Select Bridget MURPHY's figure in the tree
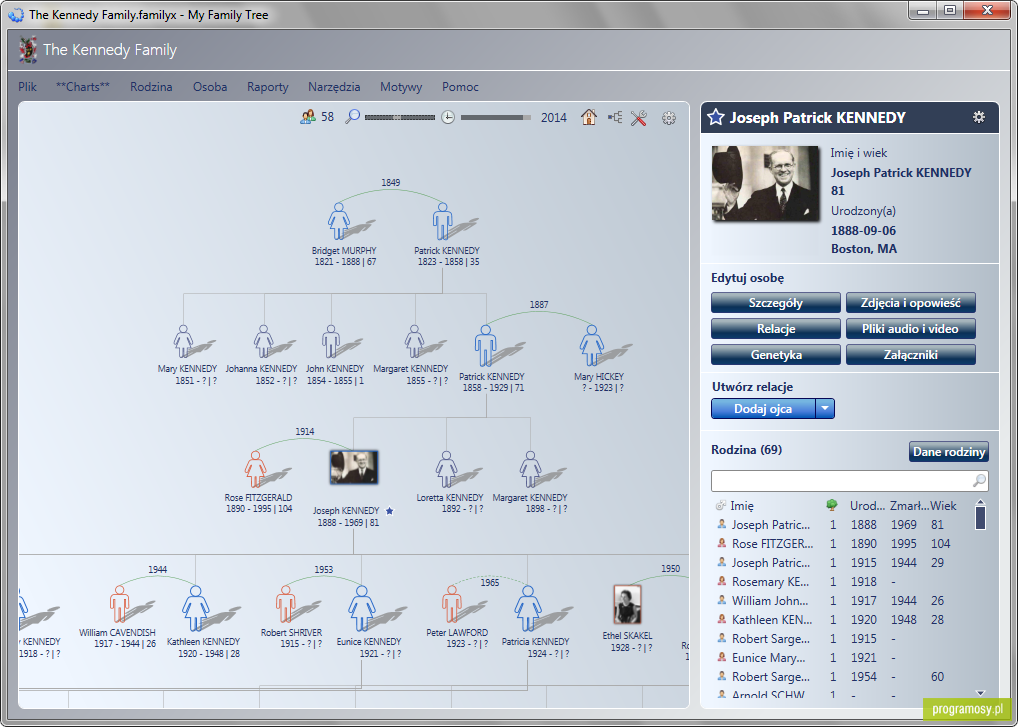 tap(338, 221)
